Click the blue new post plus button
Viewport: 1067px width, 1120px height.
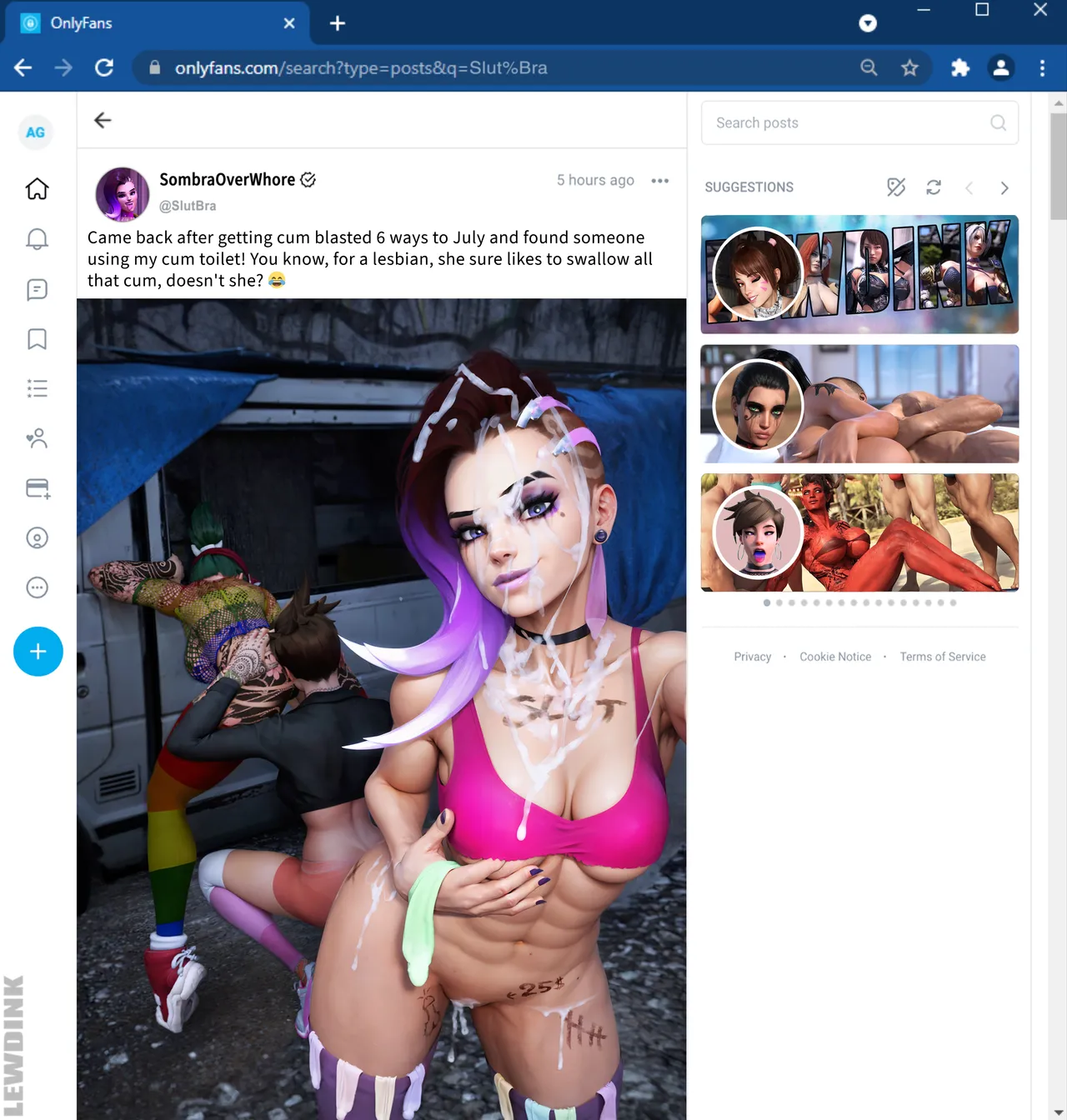pos(38,652)
